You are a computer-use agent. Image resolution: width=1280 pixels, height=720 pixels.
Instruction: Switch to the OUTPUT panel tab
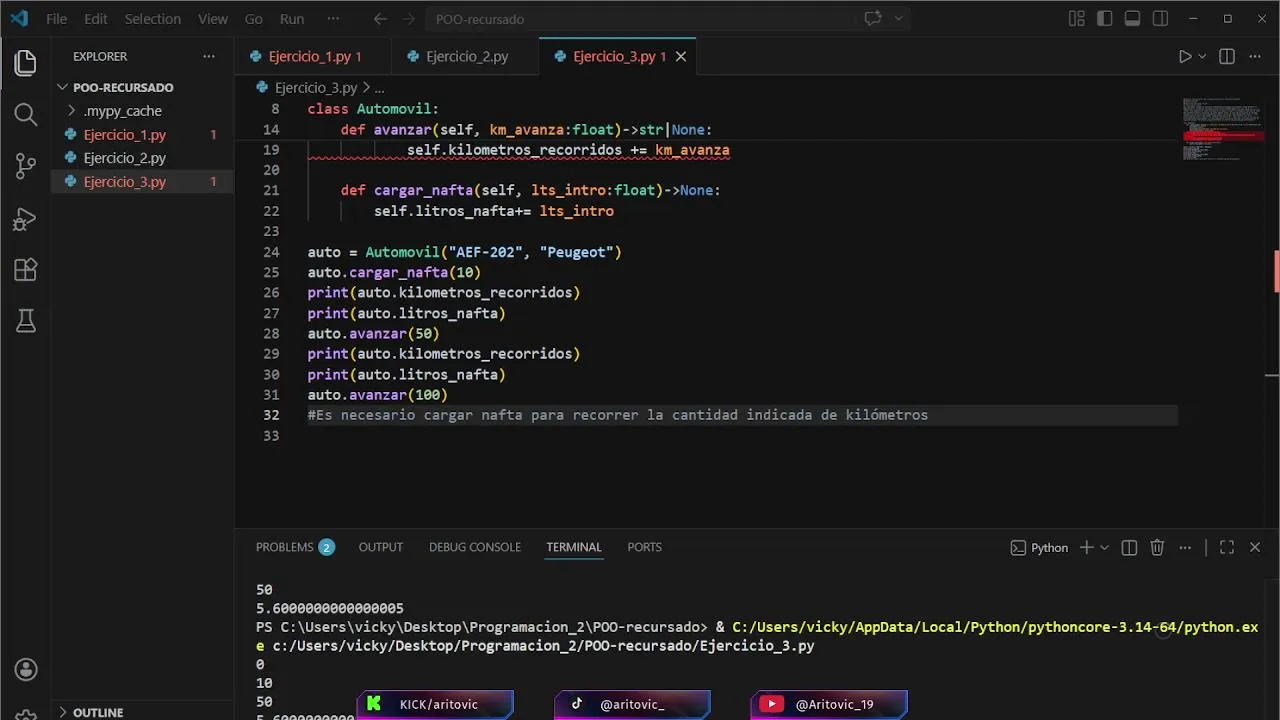point(381,547)
